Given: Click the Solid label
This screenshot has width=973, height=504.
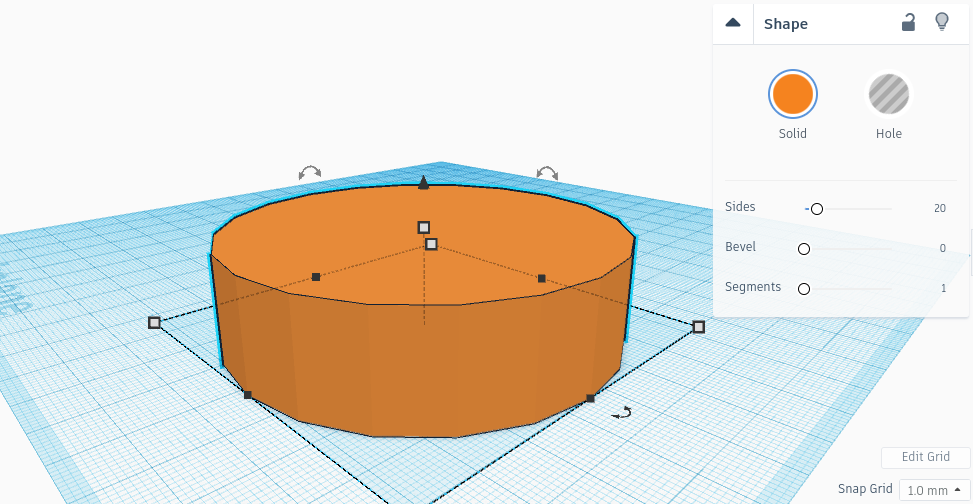Looking at the screenshot, I should 792,133.
